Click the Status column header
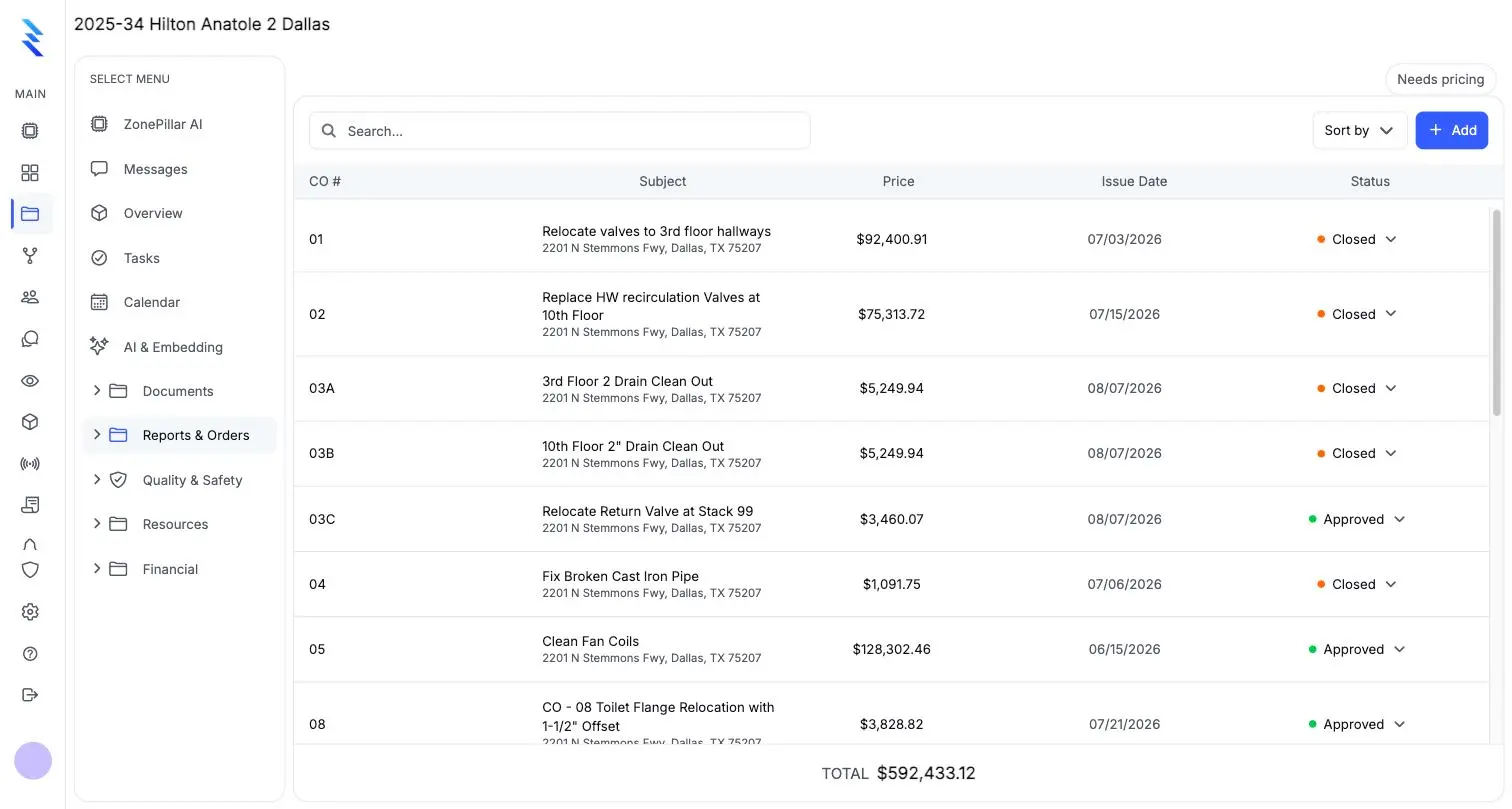This screenshot has width=1512, height=809. coord(1370,181)
